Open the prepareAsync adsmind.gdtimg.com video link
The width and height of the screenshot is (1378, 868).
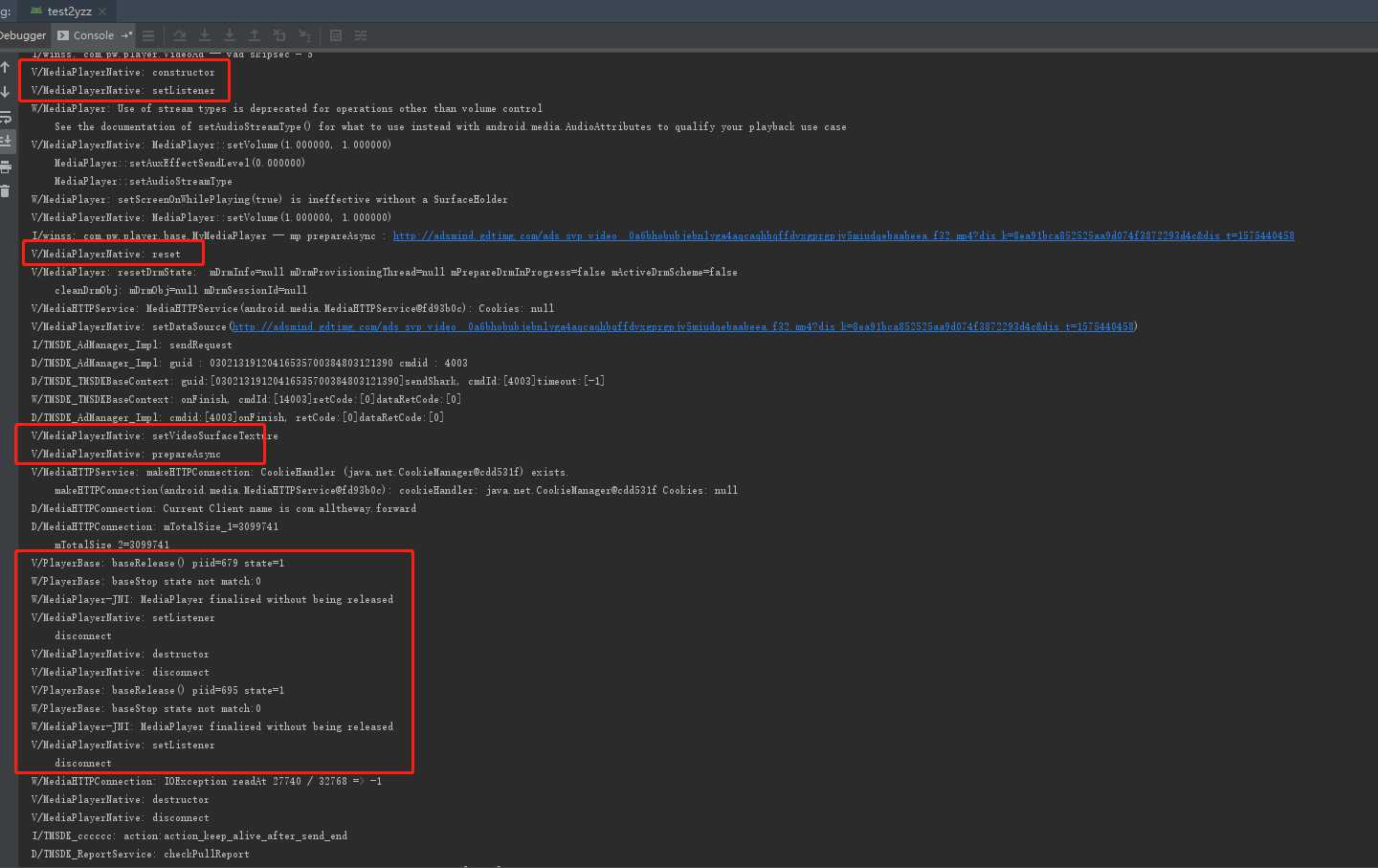(843, 235)
